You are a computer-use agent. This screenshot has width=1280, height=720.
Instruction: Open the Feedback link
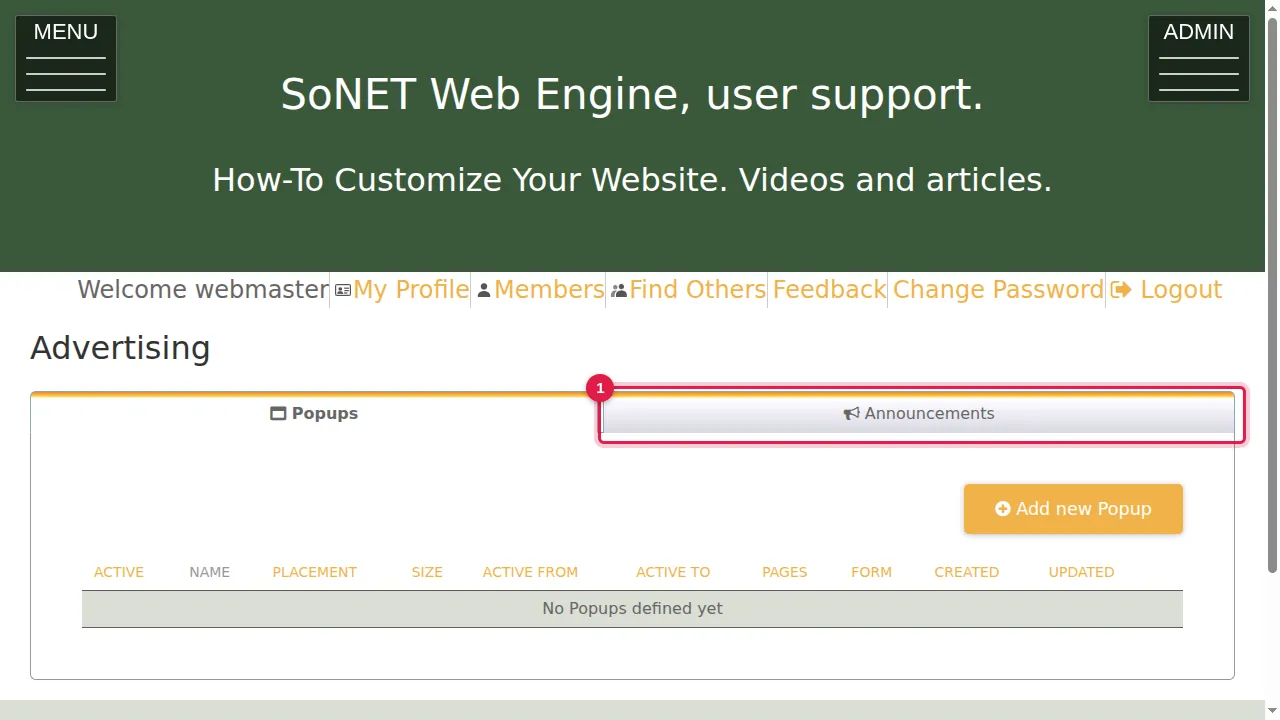829,290
